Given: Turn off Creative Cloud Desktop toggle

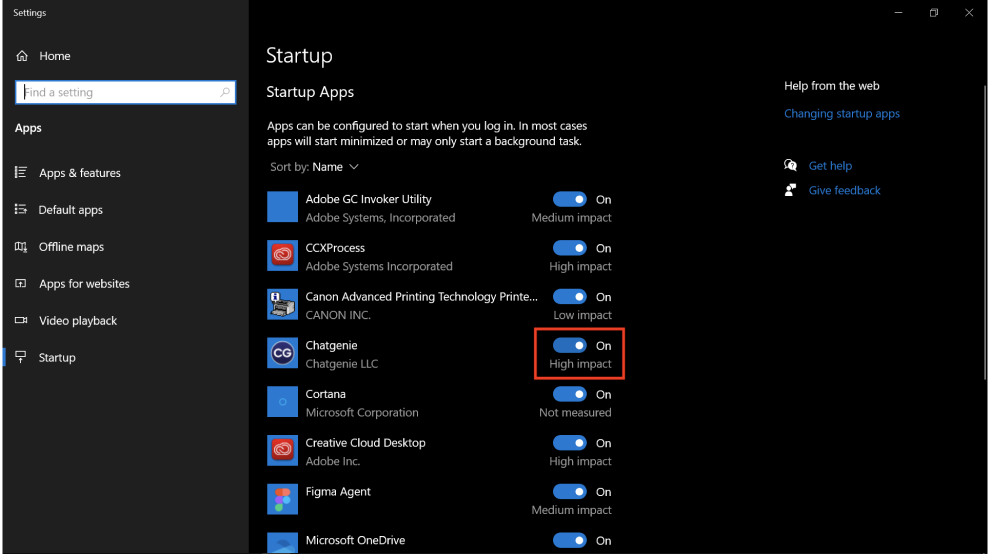Looking at the screenshot, I should tap(570, 443).
